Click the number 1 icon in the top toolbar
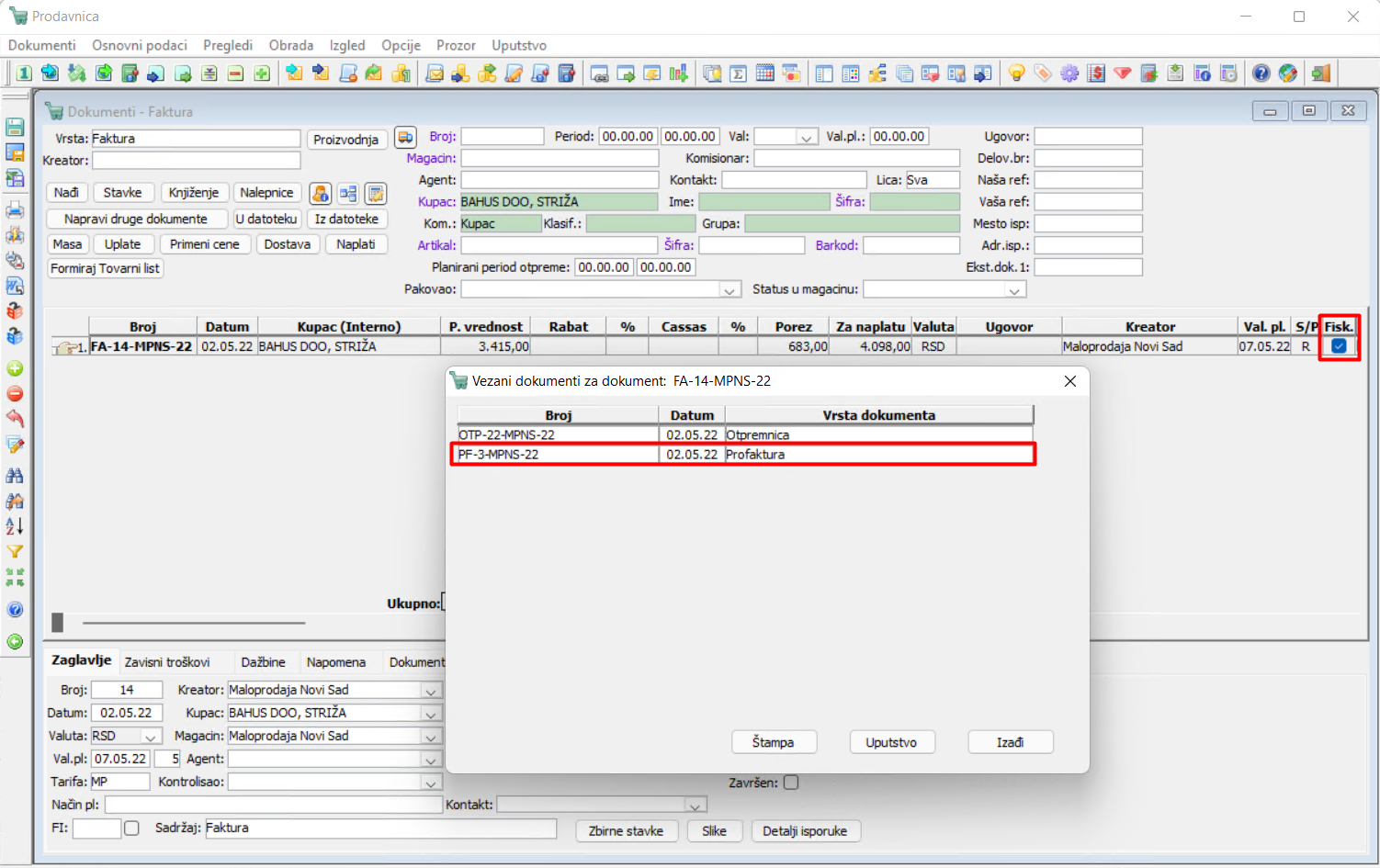This screenshot has height=868, width=1380. coord(24,73)
